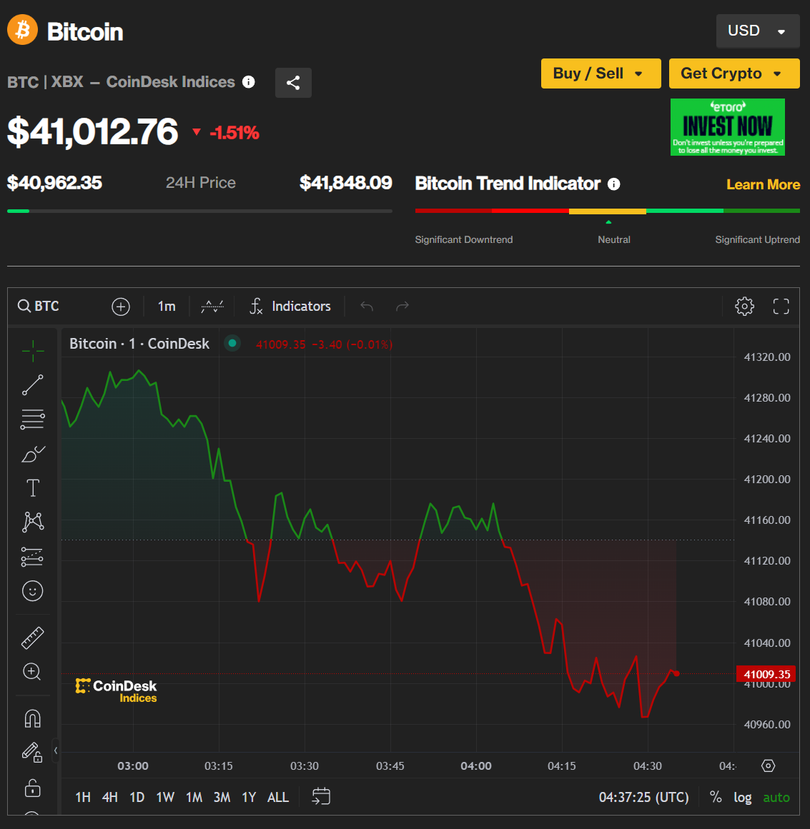Screen dimensions: 810x829
Task: Select the brush drawing tool
Action: tap(32, 454)
